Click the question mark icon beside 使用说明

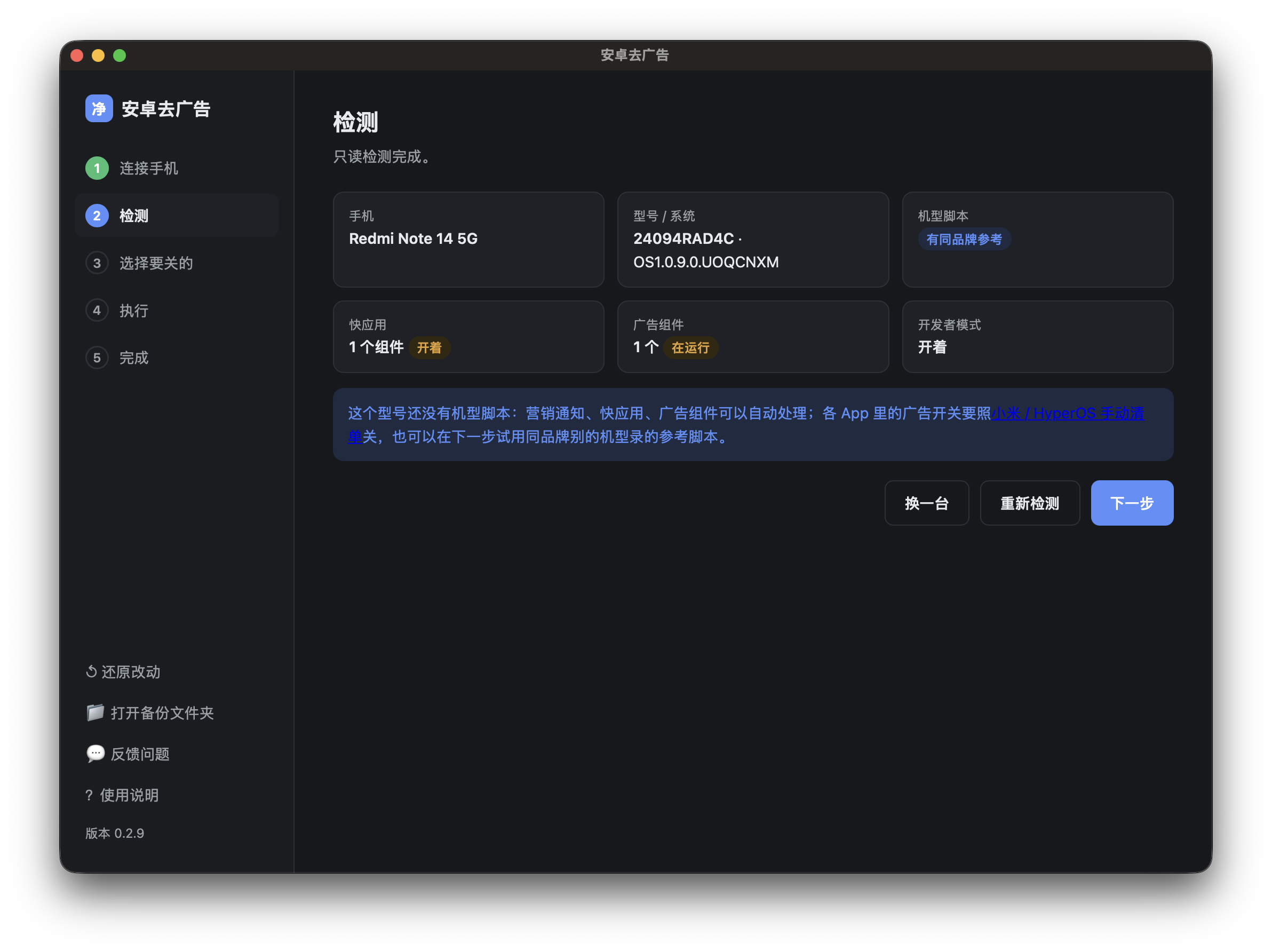pos(89,795)
